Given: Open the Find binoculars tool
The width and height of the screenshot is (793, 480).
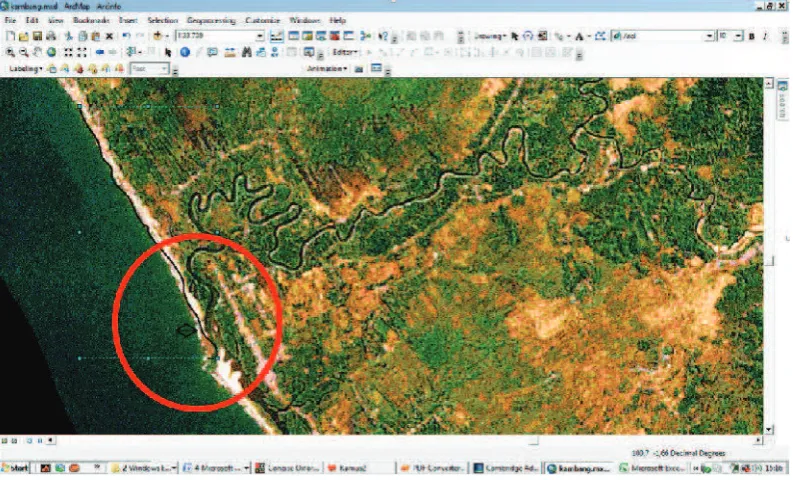Looking at the screenshot, I should 247,53.
